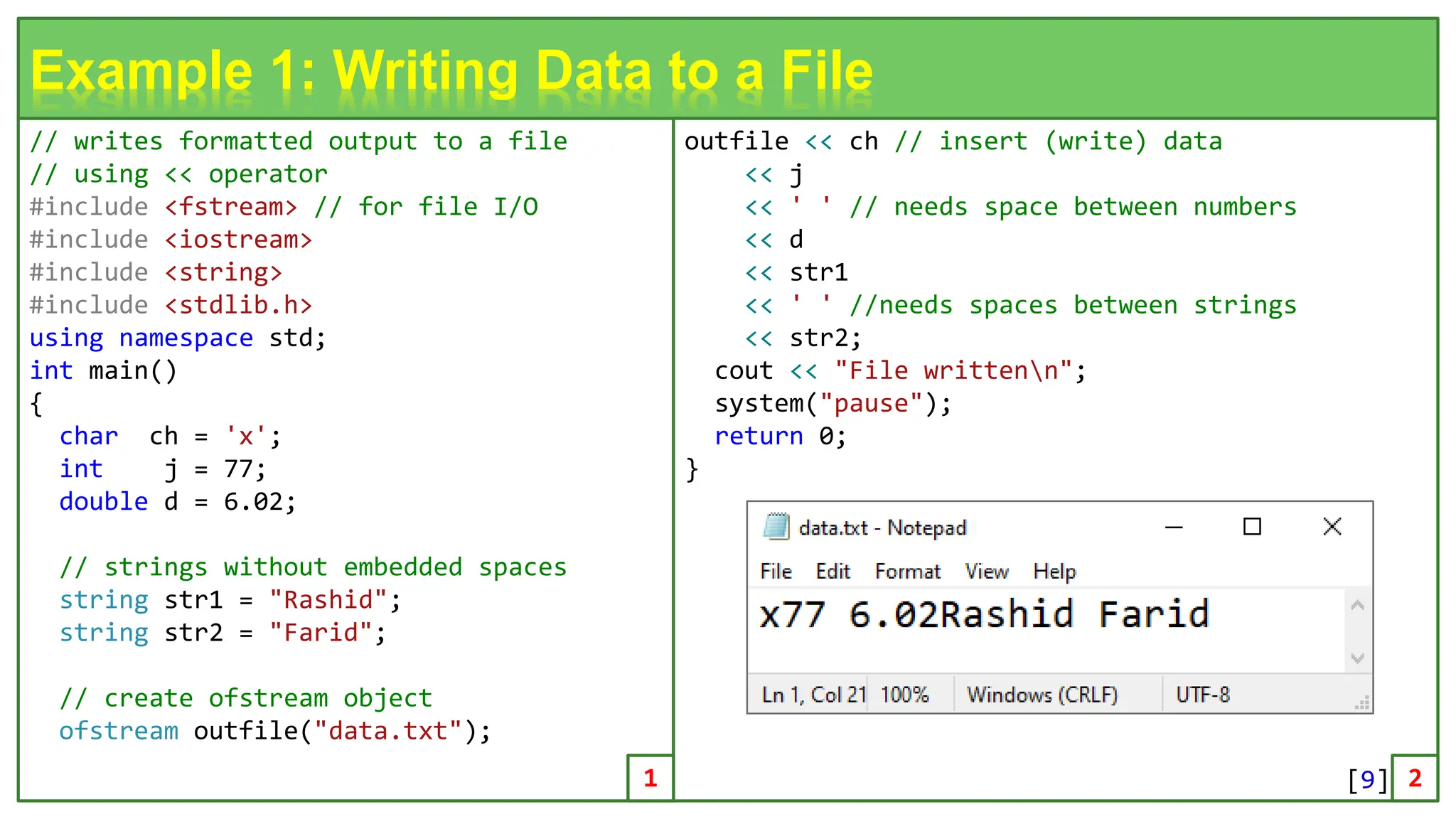The image size is (1456, 819).
Task: Click the window resize grip in the Notepad corner
Action: [1362, 704]
